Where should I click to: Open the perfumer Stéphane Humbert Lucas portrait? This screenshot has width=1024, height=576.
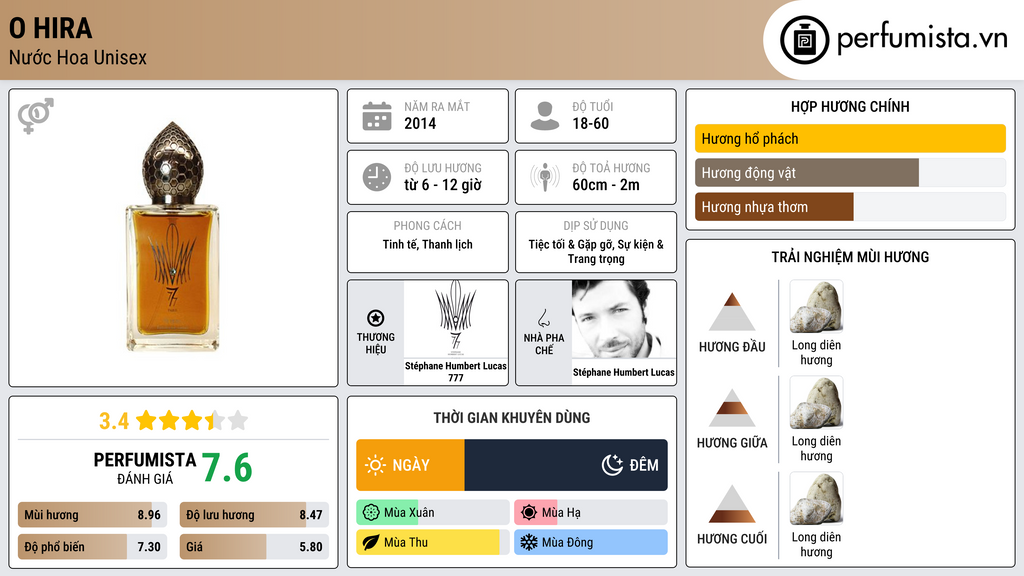tap(624, 319)
